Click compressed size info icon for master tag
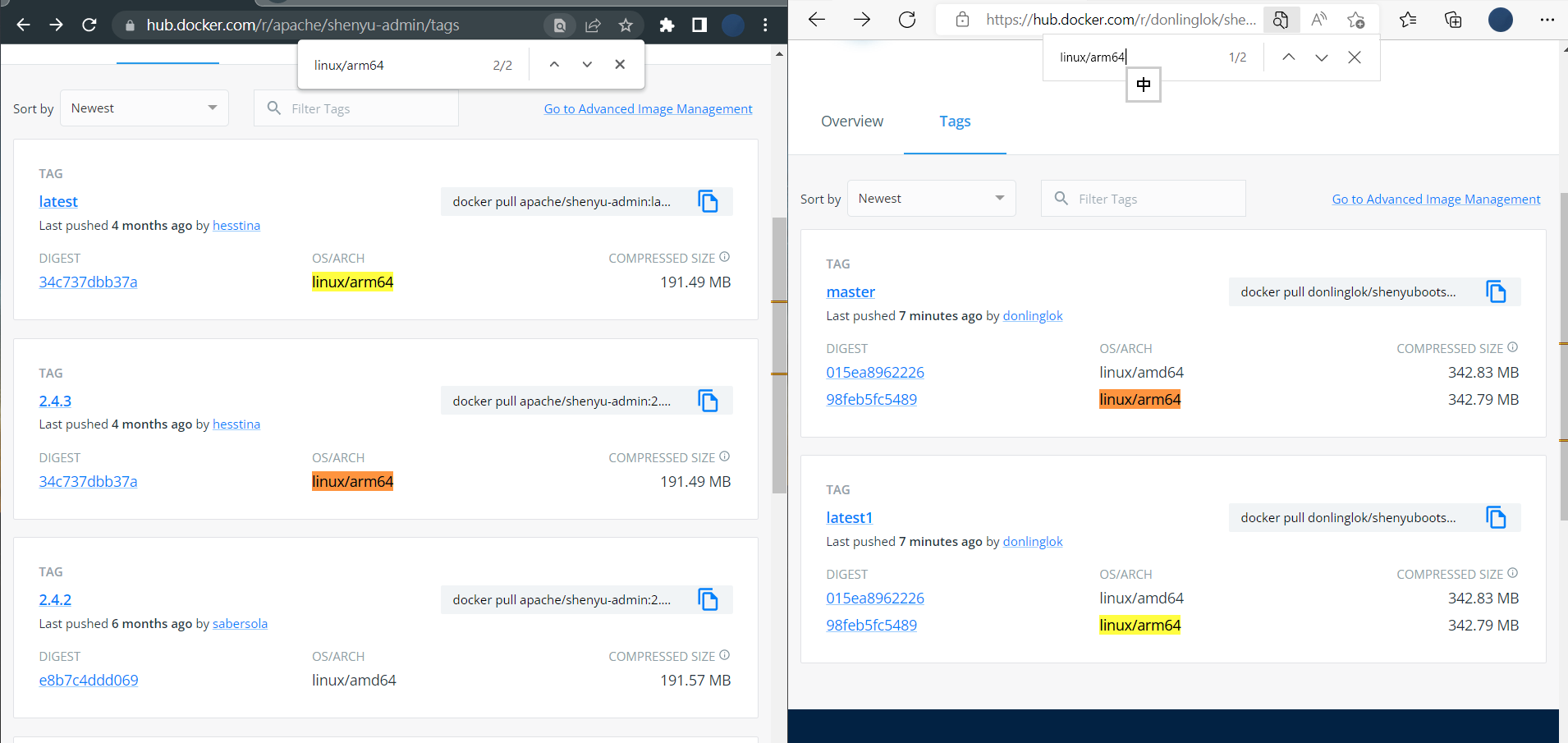Image resolution: width=1568 pixels, height=743 pixels. click(x=1512, y=347)
